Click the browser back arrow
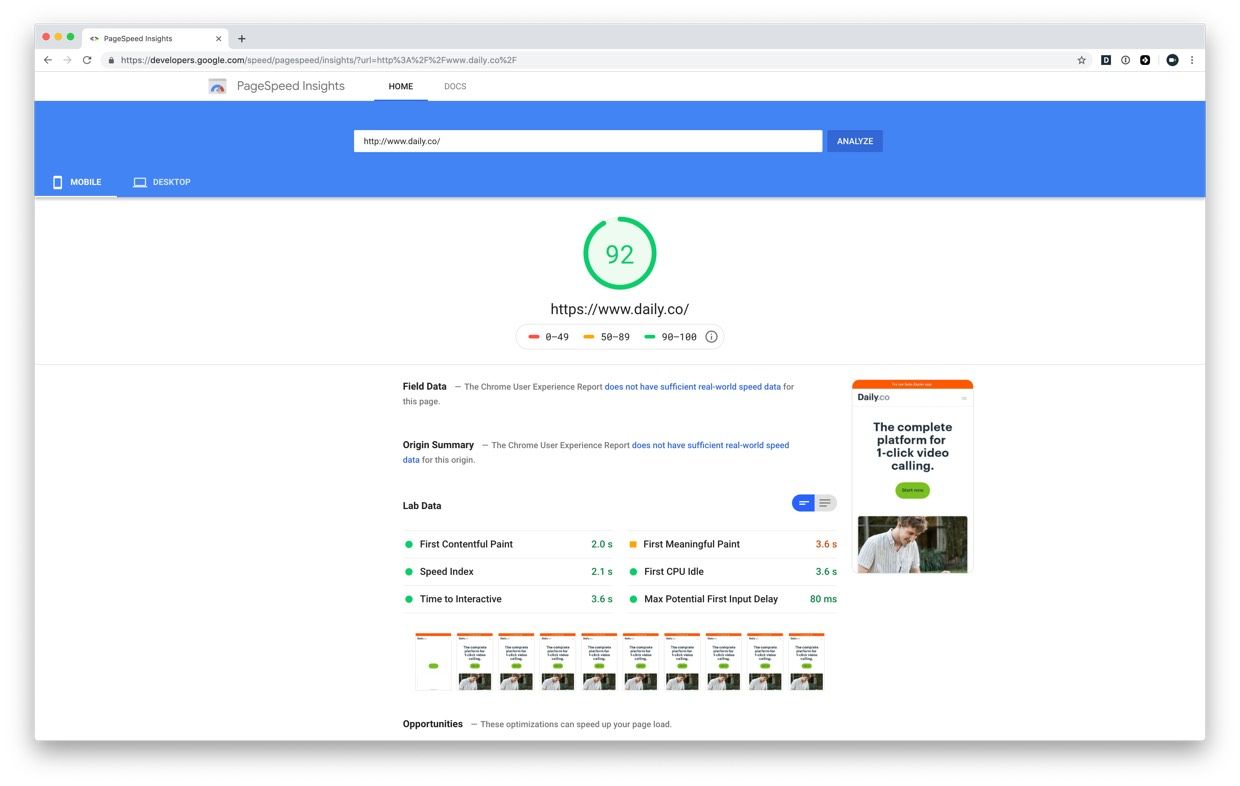 click(47, 60)
